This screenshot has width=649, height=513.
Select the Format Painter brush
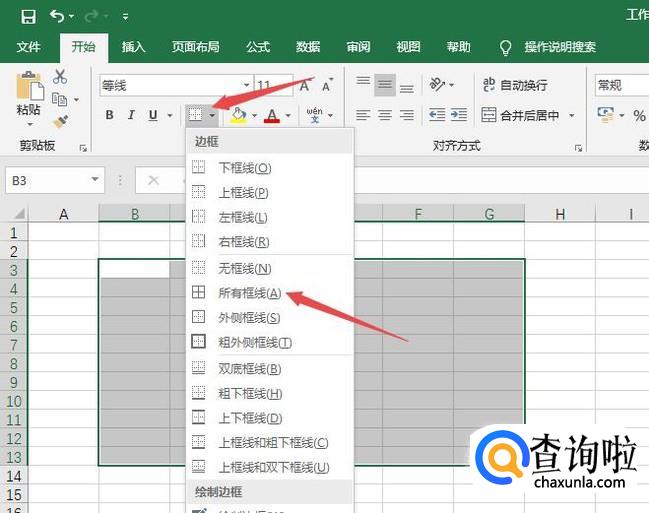coord(60,121)
